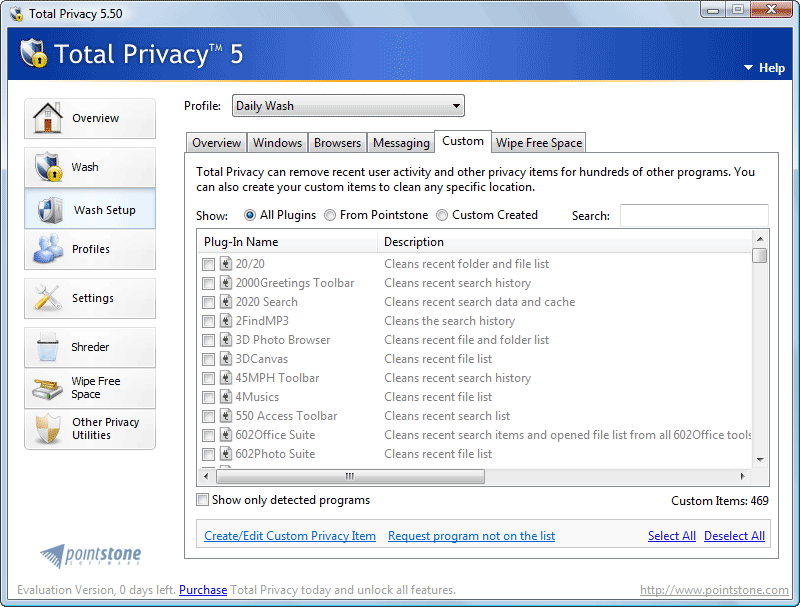Click the Purchase link
The image size is (800, 607).
click(x=203, y=590)
